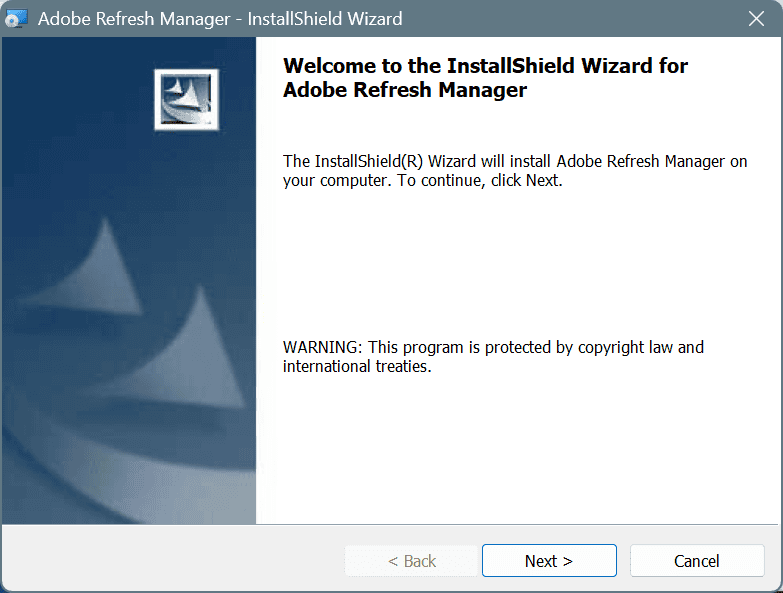Click the copyright WARNING text
Image resolution: width=783 pixels, height=593 pixels.
493,356
